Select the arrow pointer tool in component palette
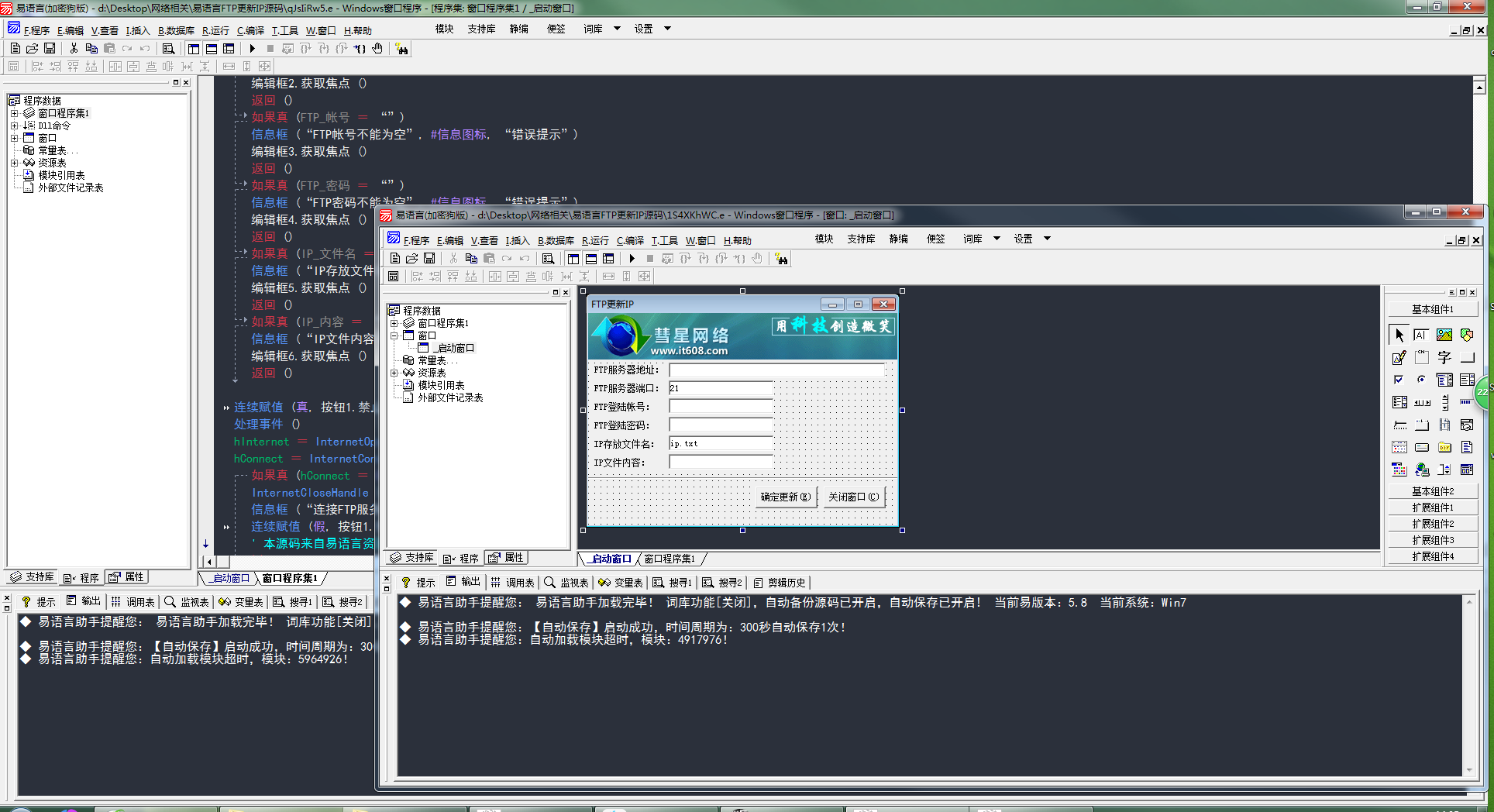This screenshot has height=812, width=1494. (x=1399, y=335)
